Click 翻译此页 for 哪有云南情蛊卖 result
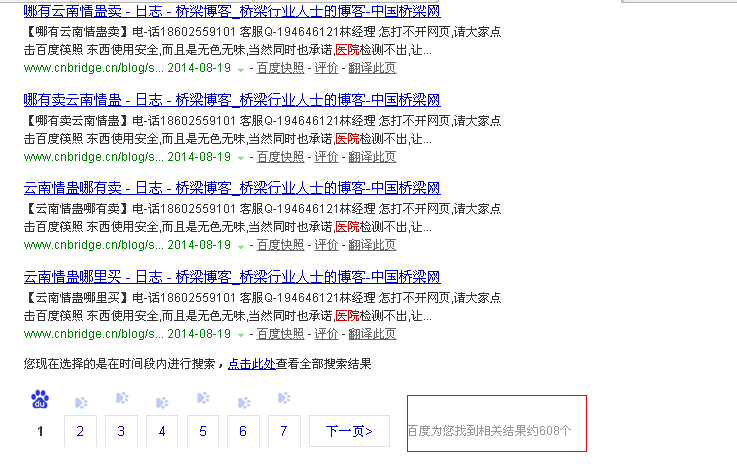 [x=372, y=68]
